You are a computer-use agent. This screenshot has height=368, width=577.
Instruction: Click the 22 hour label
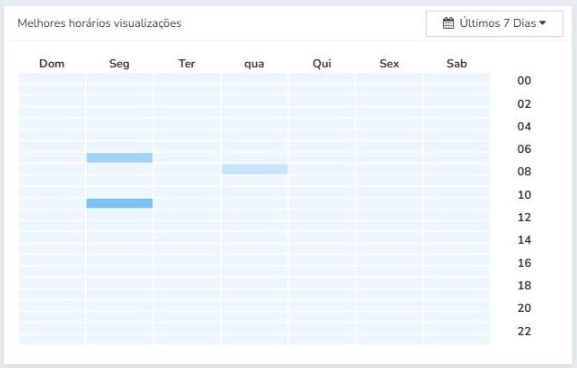coord(524,331)
